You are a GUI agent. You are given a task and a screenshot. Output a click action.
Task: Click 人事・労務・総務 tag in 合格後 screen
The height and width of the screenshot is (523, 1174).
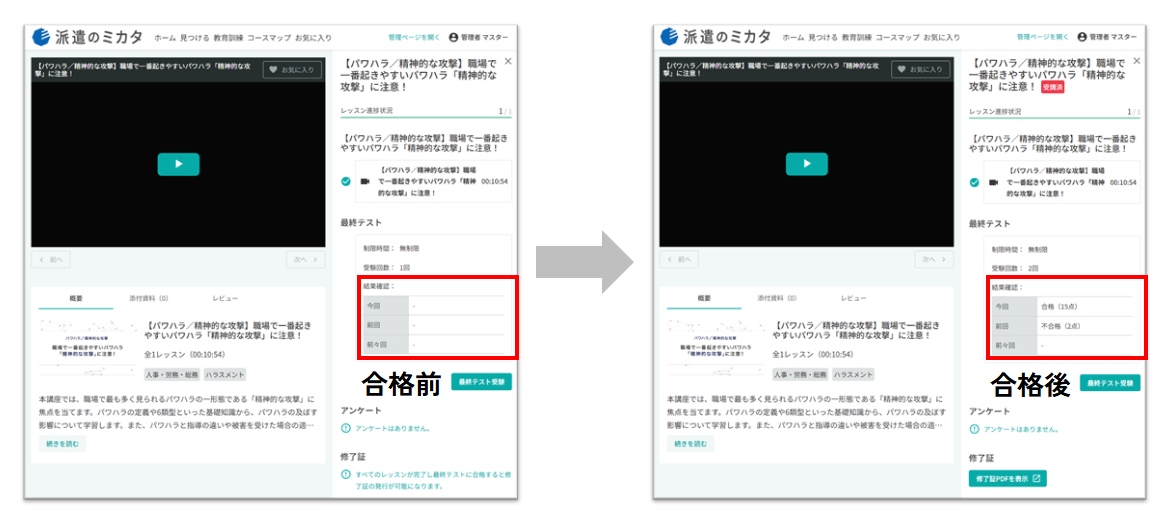tap(800, 375)
